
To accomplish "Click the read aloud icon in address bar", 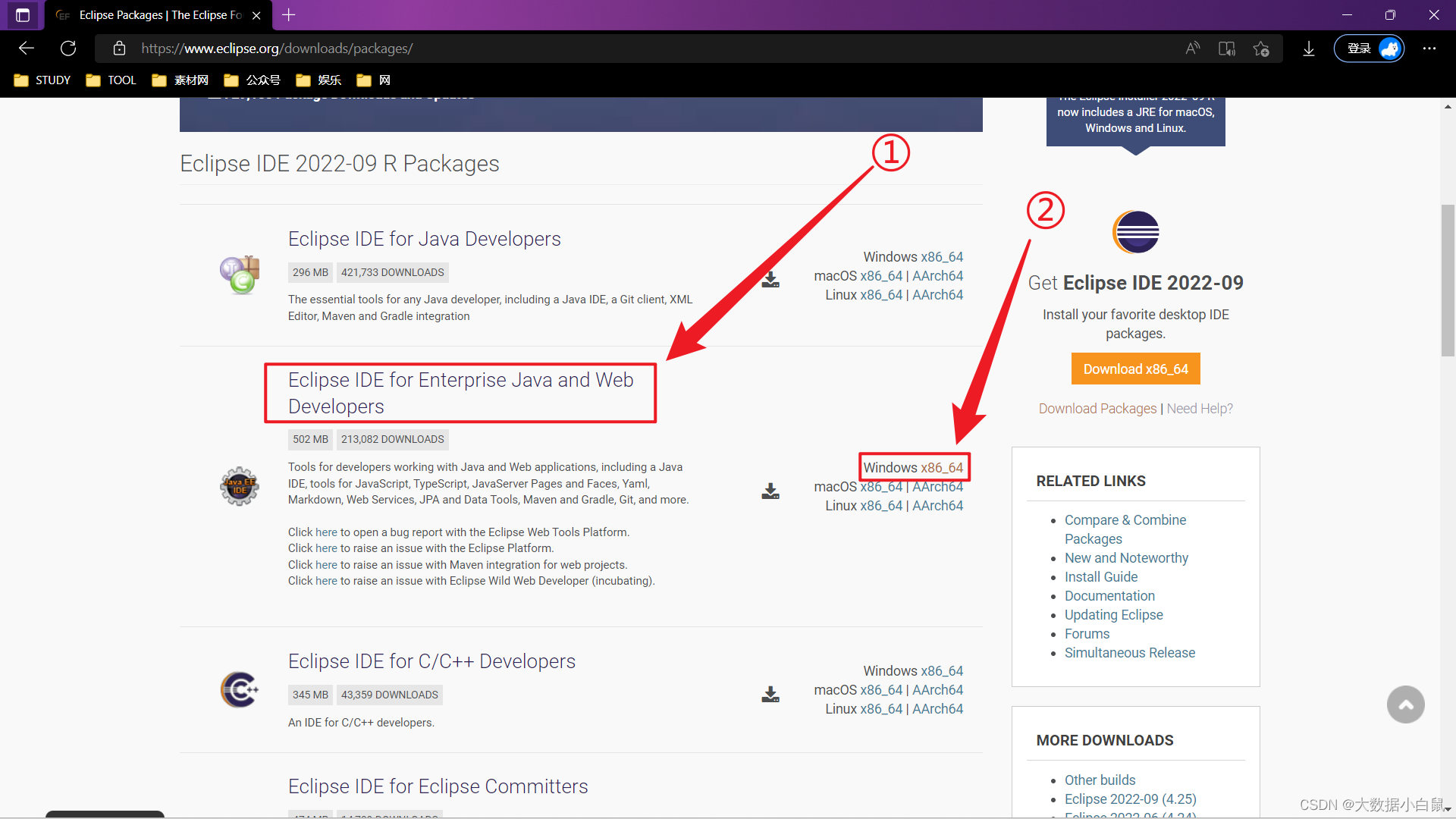I will coord(1193,49).
